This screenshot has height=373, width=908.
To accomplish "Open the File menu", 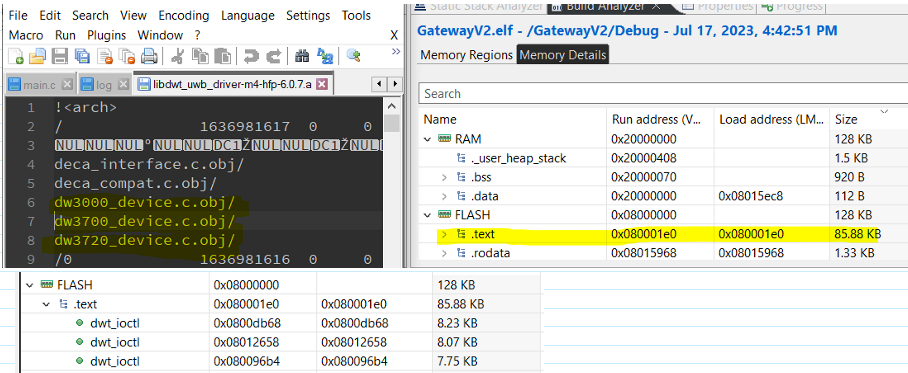I will (x=18, y=16).
